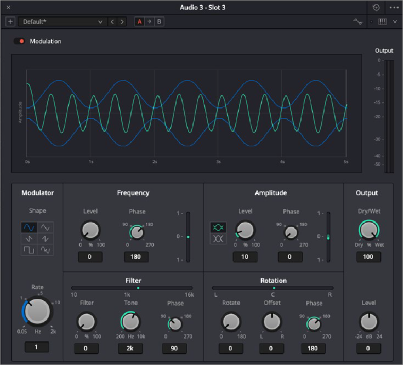This screenshot has height=365, width=403.
Task: Go to next preset
Action: [122, 22]
